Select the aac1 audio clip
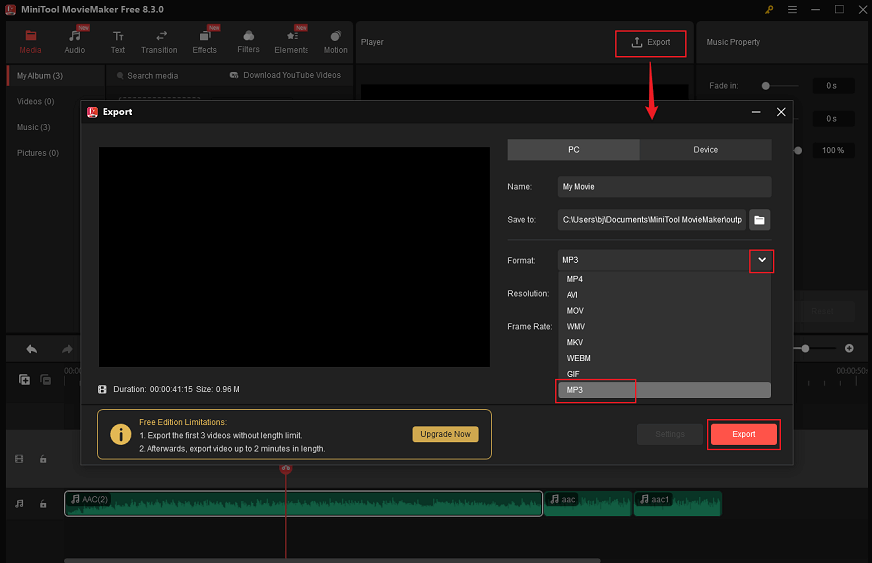 pyautogui.click(x=677, y=503)
